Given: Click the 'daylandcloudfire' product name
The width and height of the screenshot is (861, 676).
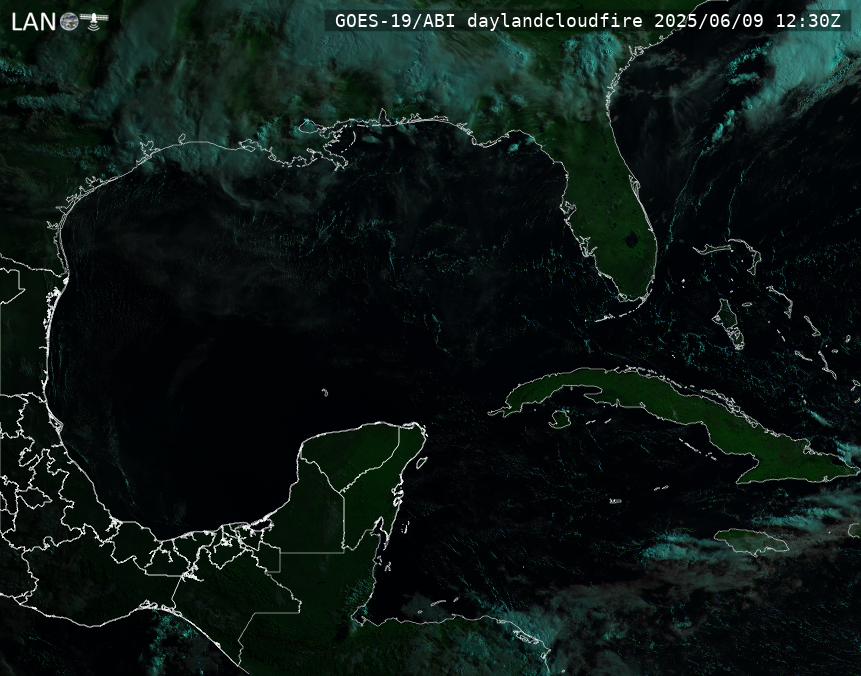Looking at the screenshot, I should (555, 21).
